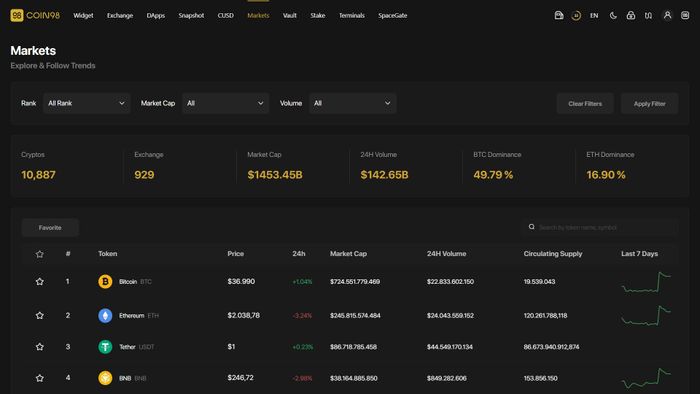Click BNB price $246,72

[x=240, y=378]
